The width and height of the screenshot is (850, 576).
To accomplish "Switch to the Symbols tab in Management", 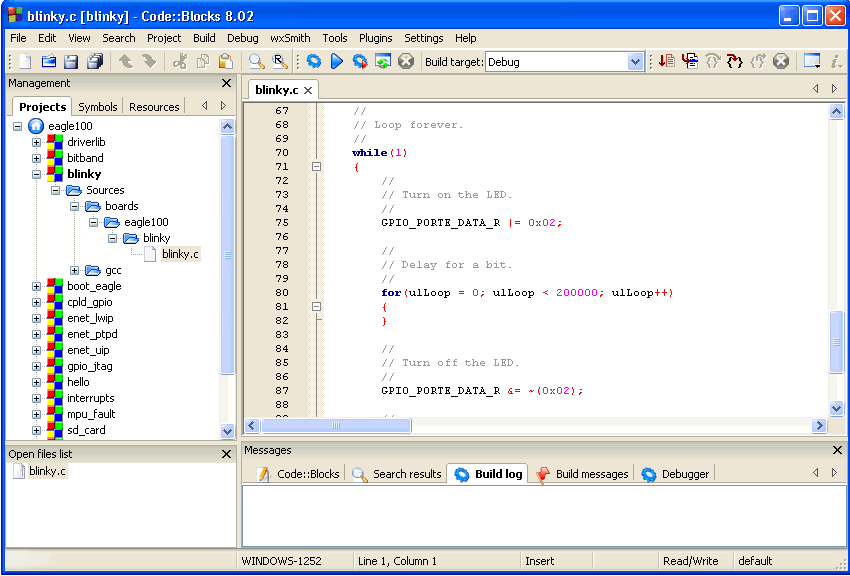I will tap(97, 106).
